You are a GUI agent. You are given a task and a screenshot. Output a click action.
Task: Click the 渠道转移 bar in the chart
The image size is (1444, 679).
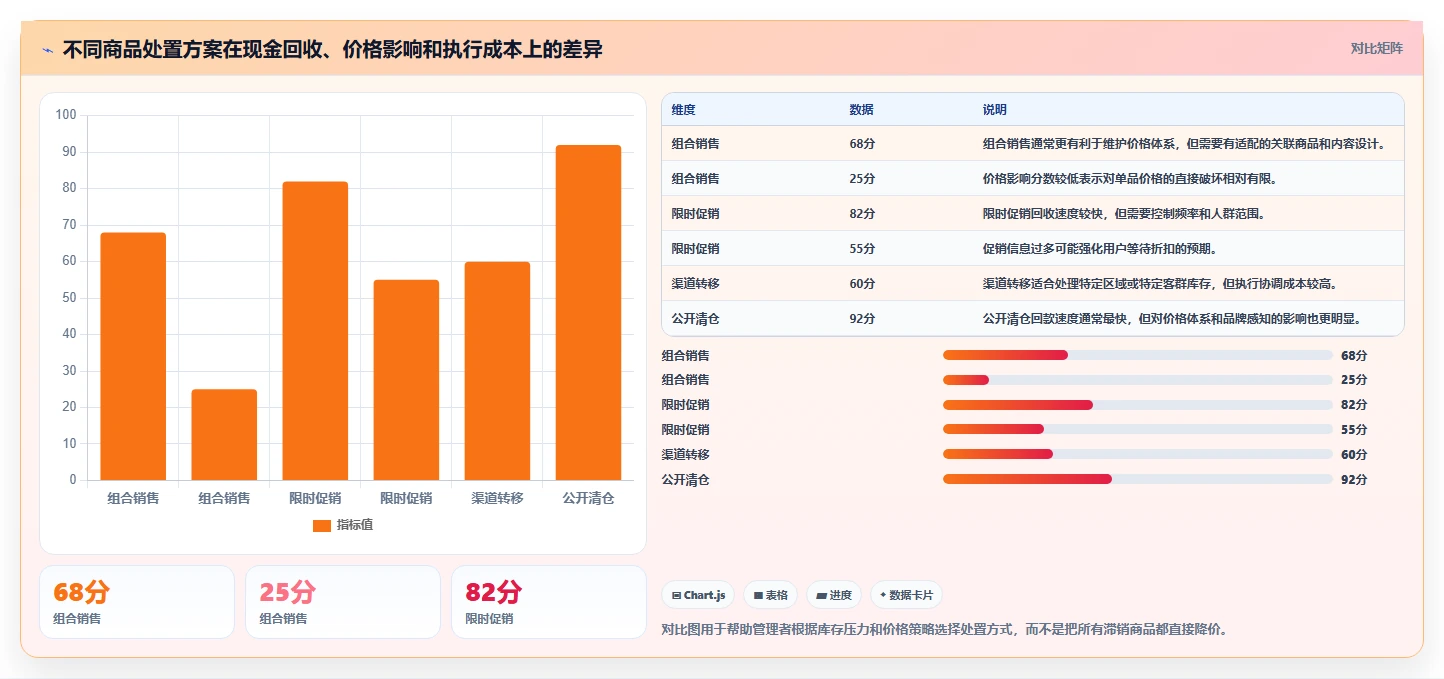(497, 371)
